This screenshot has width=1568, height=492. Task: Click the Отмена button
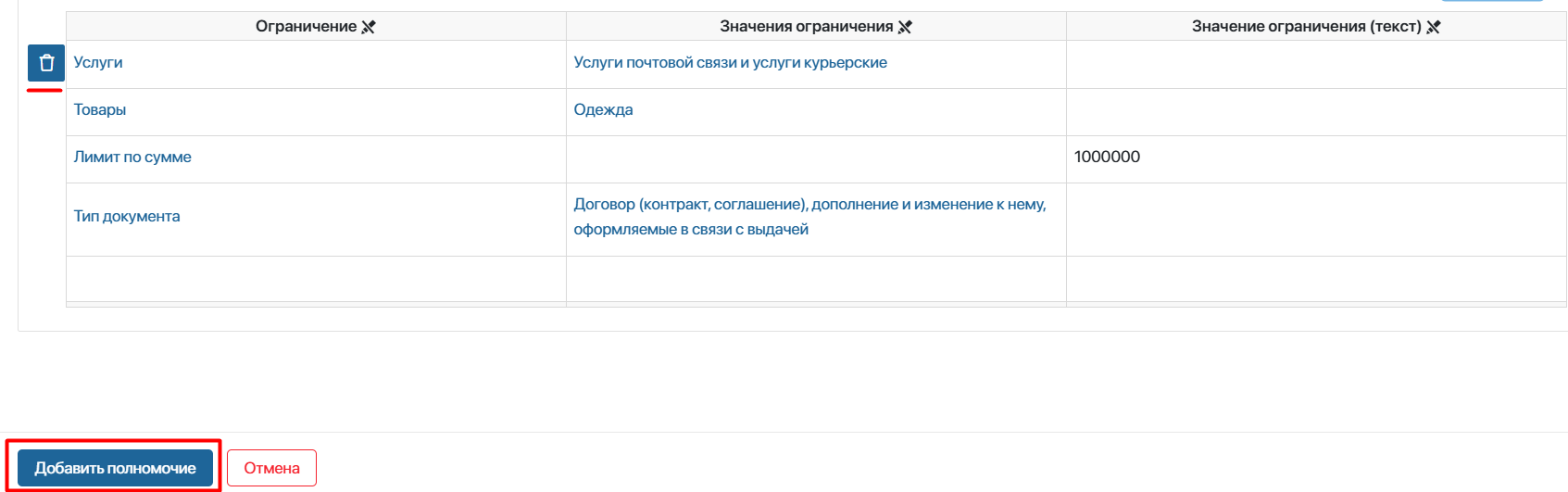pos(271,468)
